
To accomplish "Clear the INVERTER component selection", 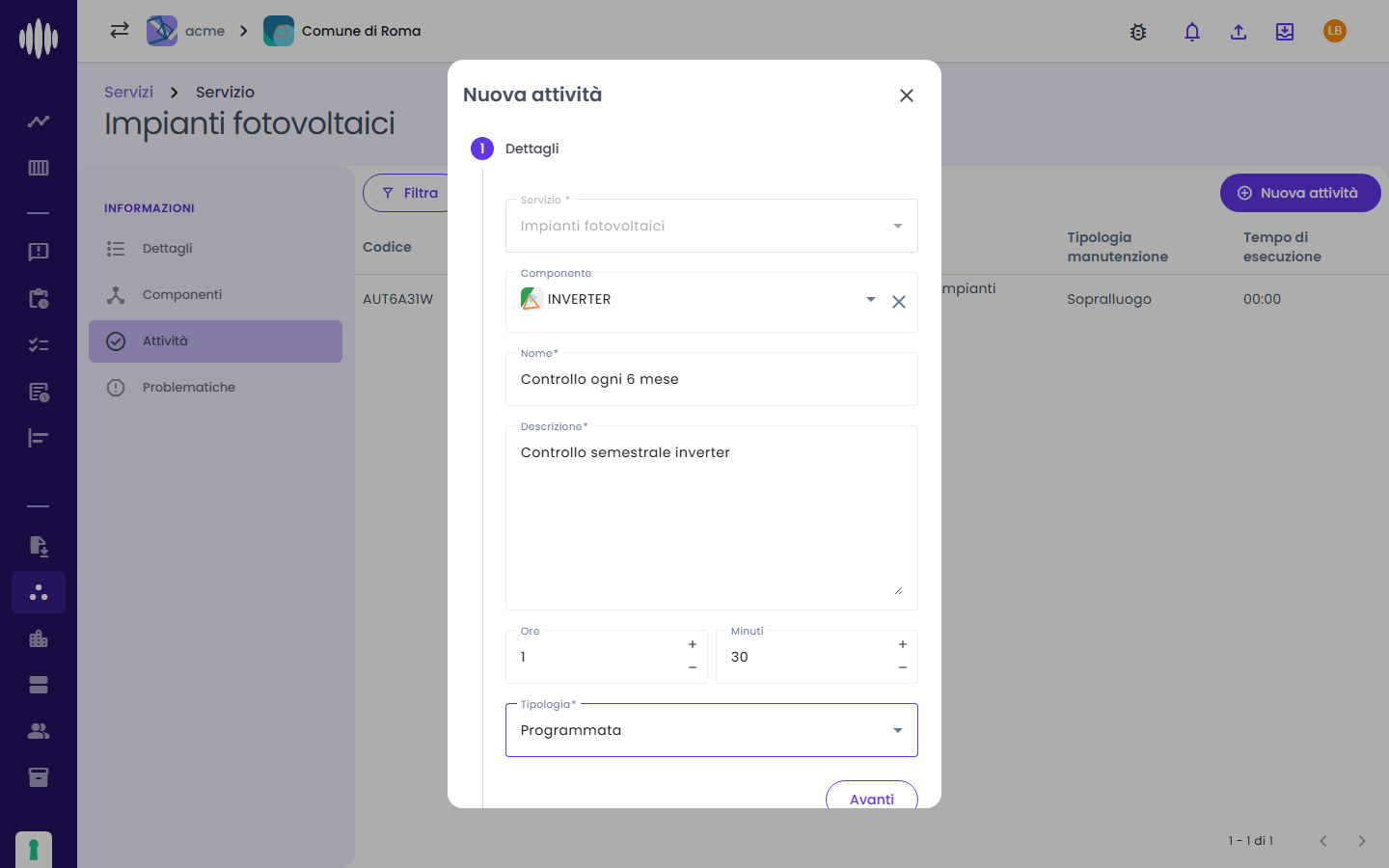I will [x=899, y=302].
